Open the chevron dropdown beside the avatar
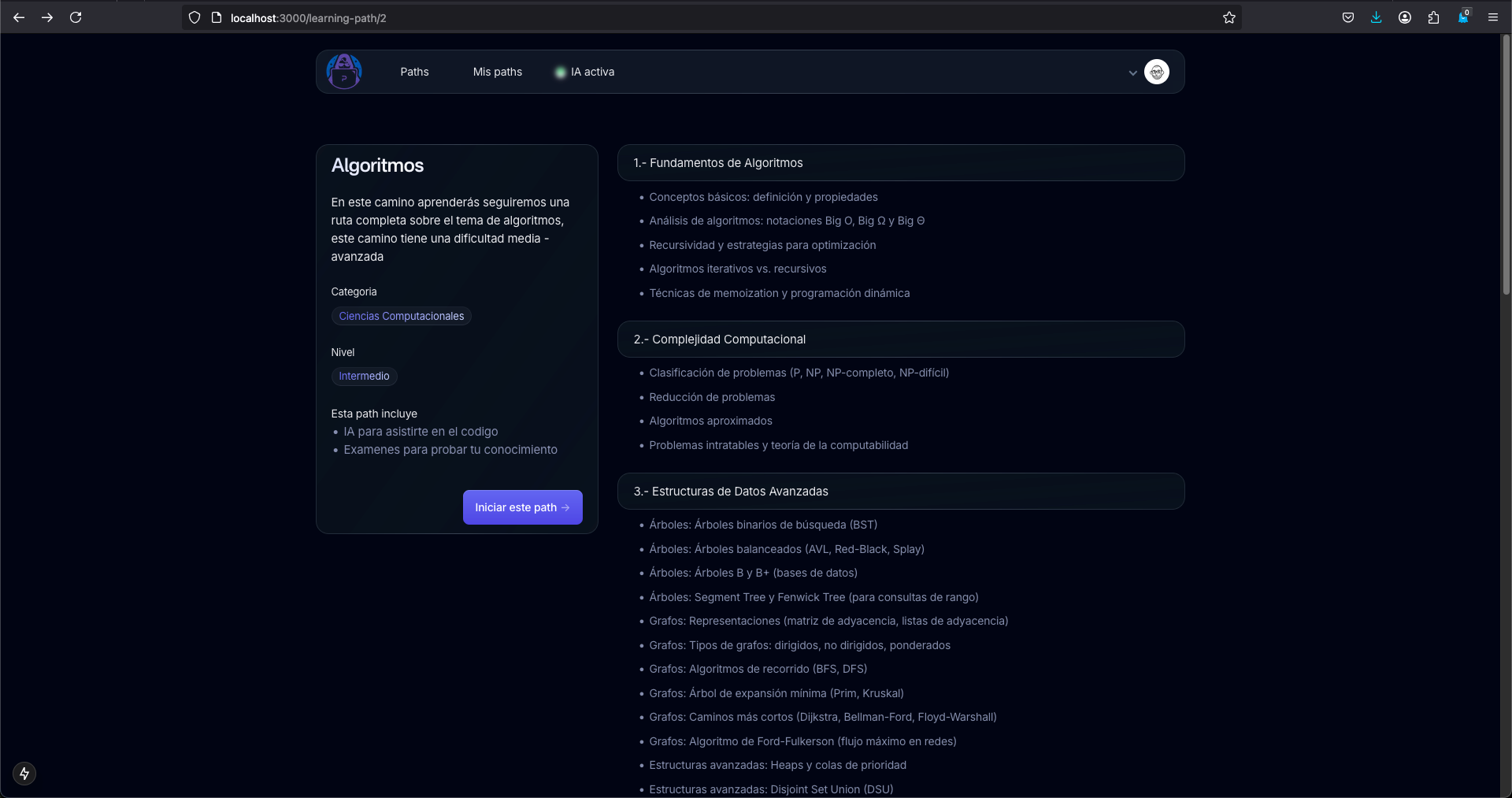 coord(1132,72)
